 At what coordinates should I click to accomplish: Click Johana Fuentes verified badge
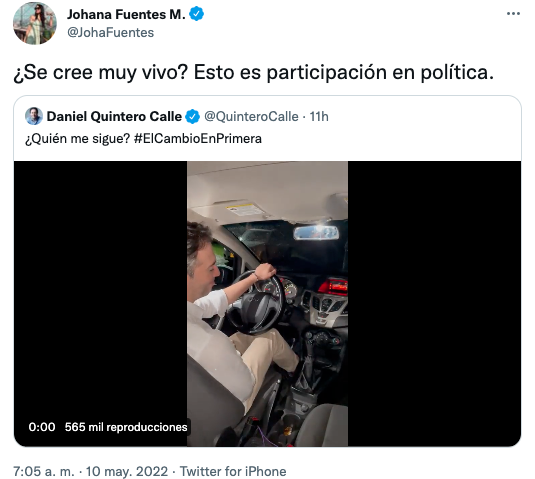197,14
